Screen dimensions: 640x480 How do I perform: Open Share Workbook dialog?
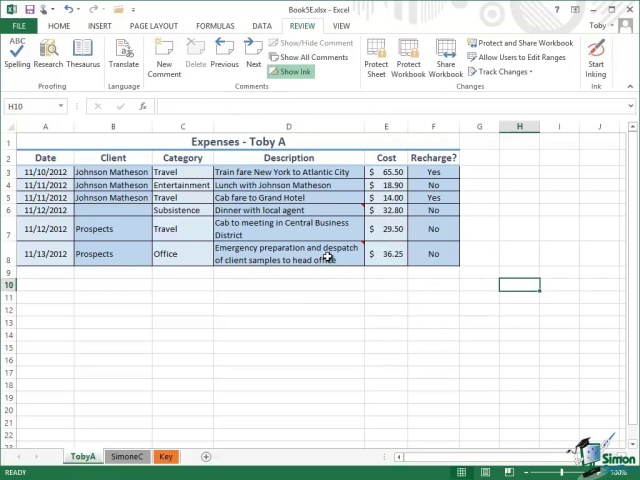tap(446, 57)
